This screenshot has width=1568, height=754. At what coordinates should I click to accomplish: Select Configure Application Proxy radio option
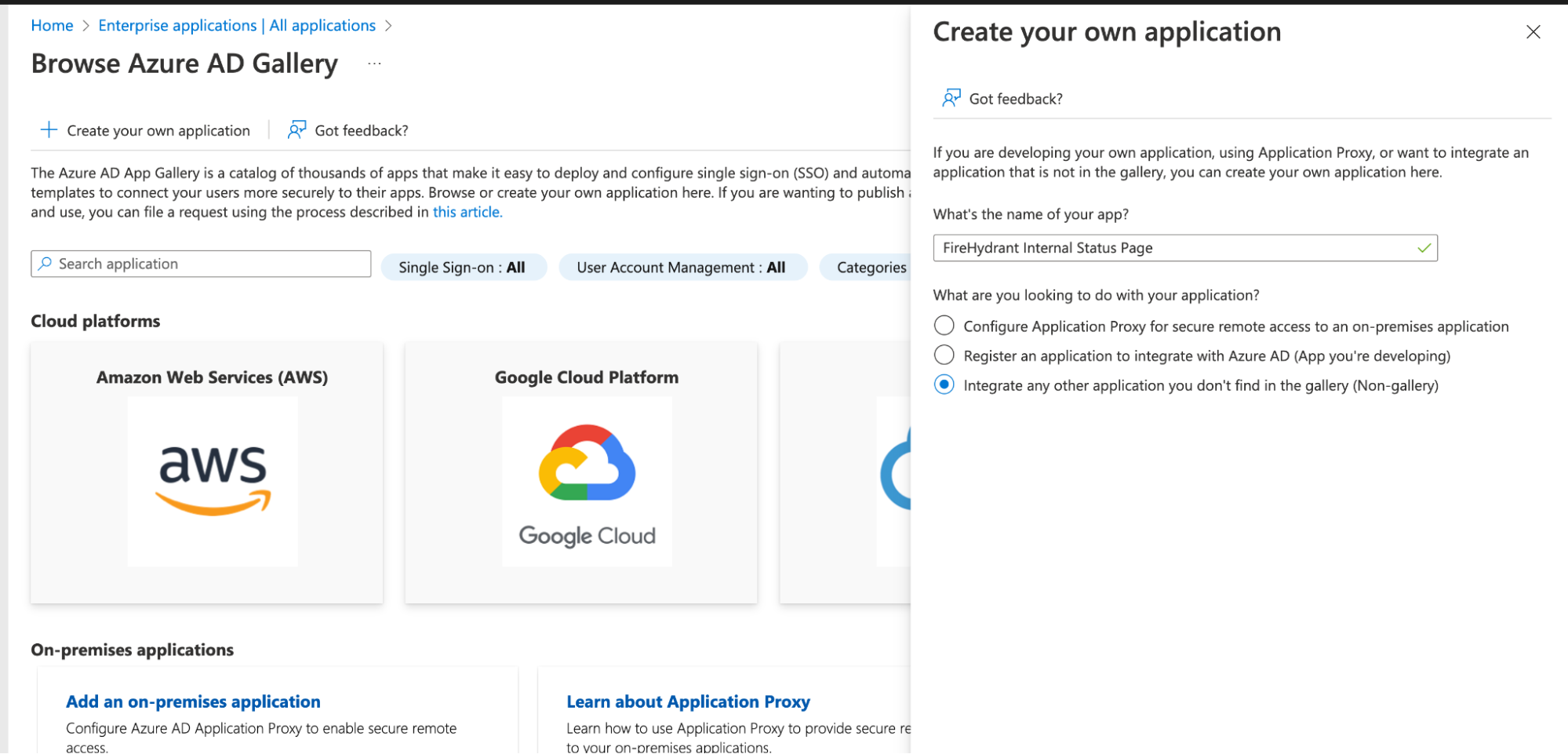944,326
